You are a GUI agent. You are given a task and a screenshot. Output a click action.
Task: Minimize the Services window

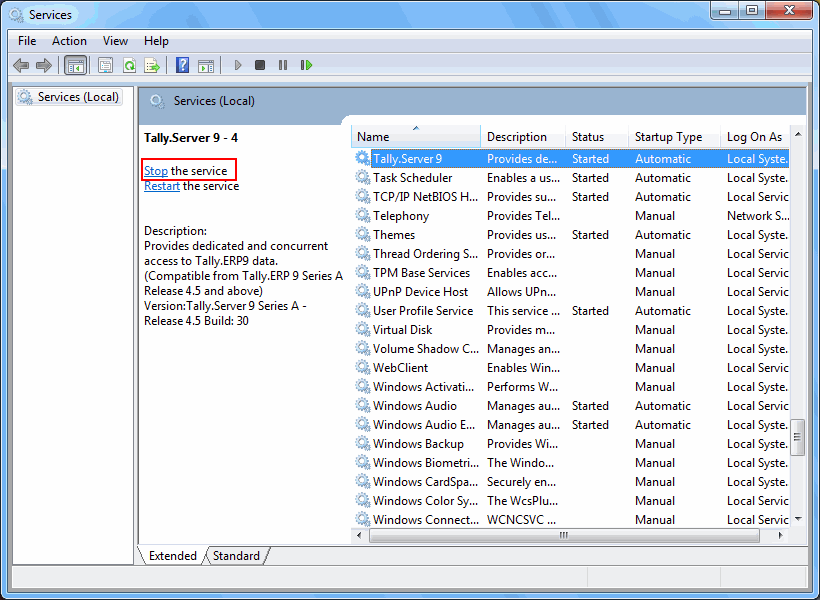tap(725, 11)
